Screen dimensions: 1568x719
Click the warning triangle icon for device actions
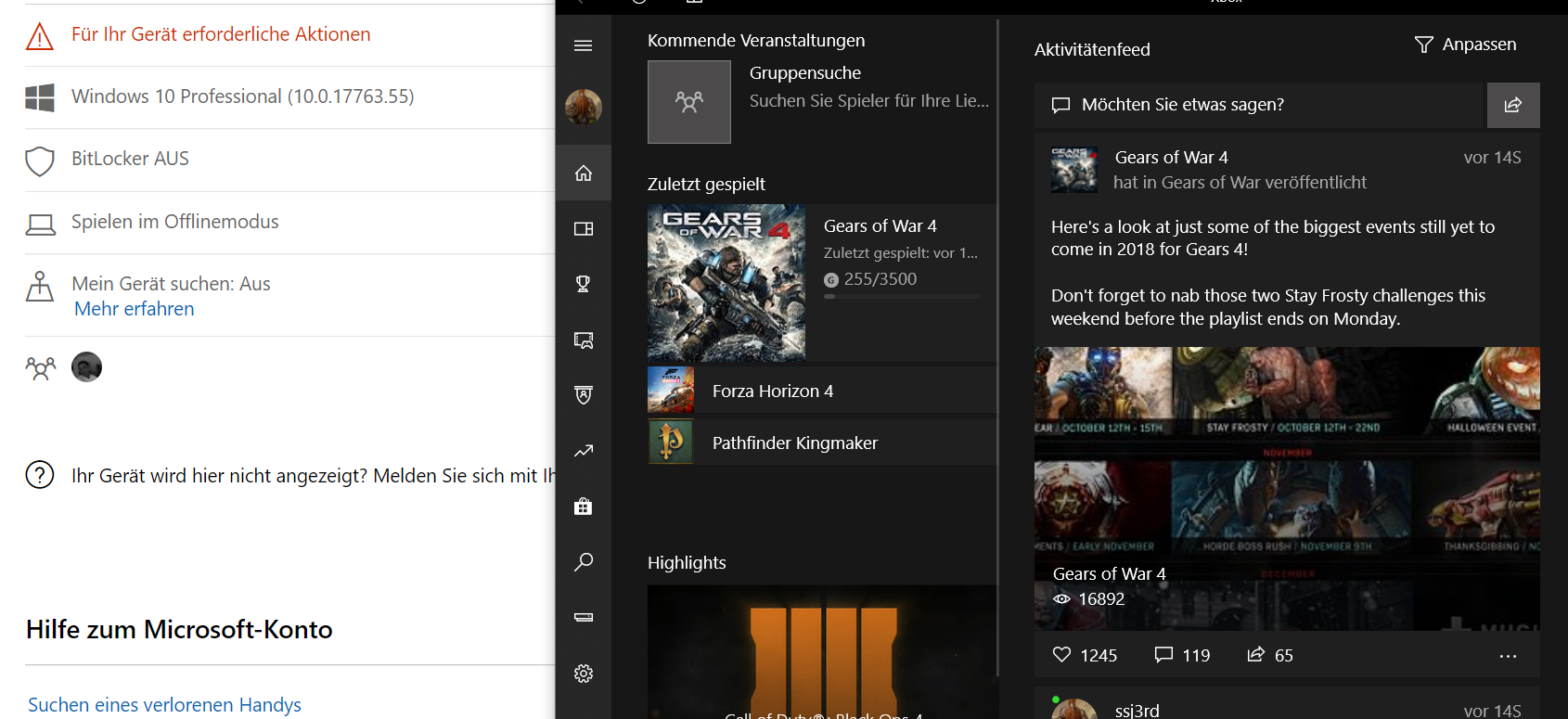click(40, 36)
